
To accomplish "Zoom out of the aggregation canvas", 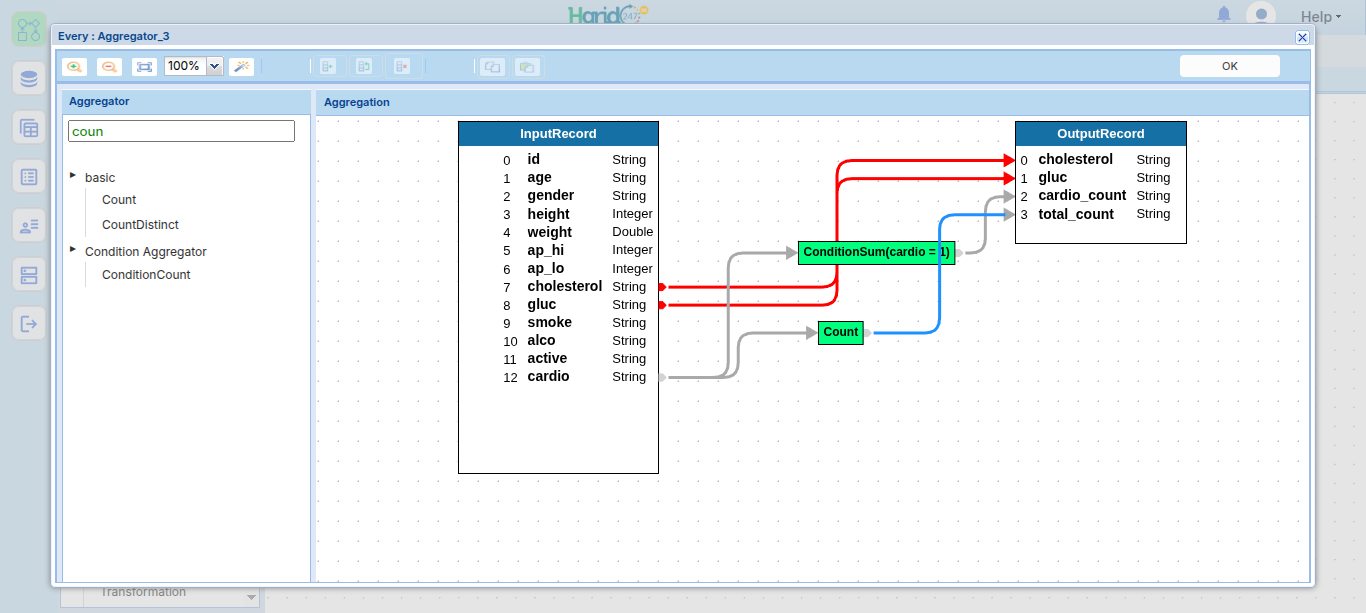I will 109,67.
